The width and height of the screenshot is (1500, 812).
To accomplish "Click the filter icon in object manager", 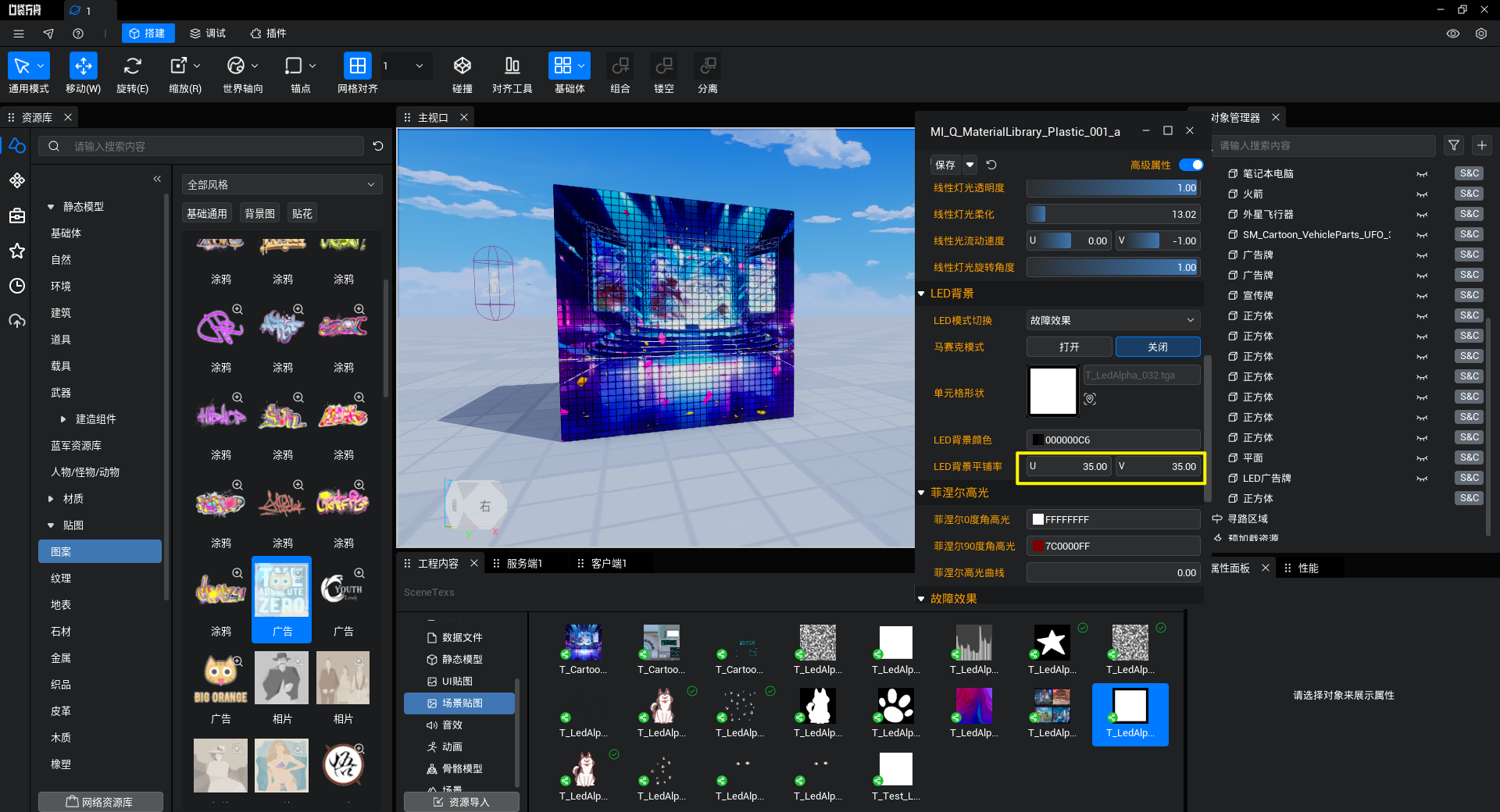I will [x=1454, y=145].
